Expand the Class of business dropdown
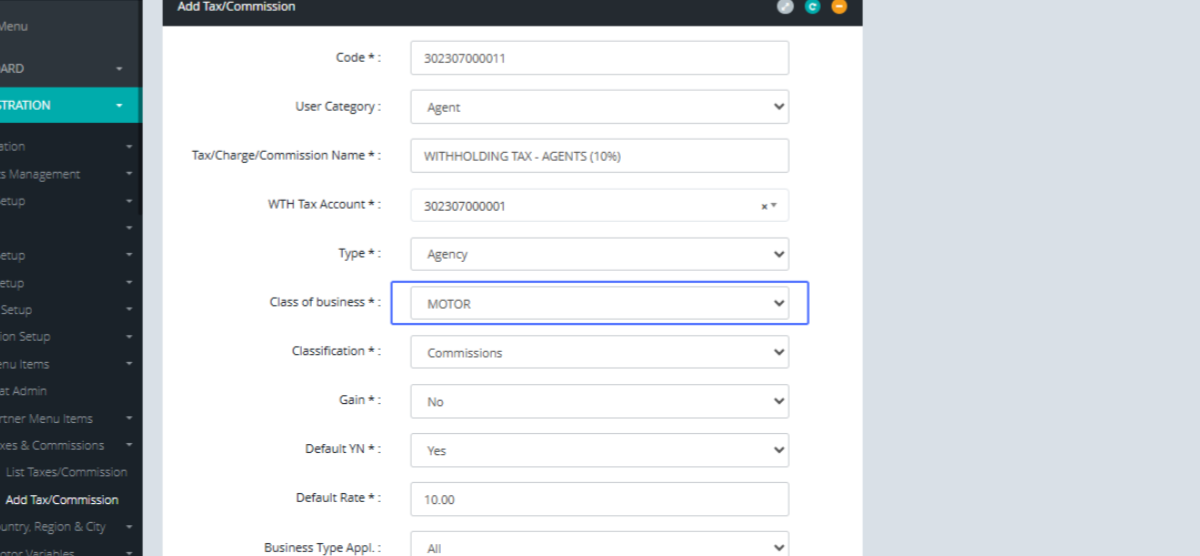Screen dimensions: 1200x556 click(x=599, y=304)
